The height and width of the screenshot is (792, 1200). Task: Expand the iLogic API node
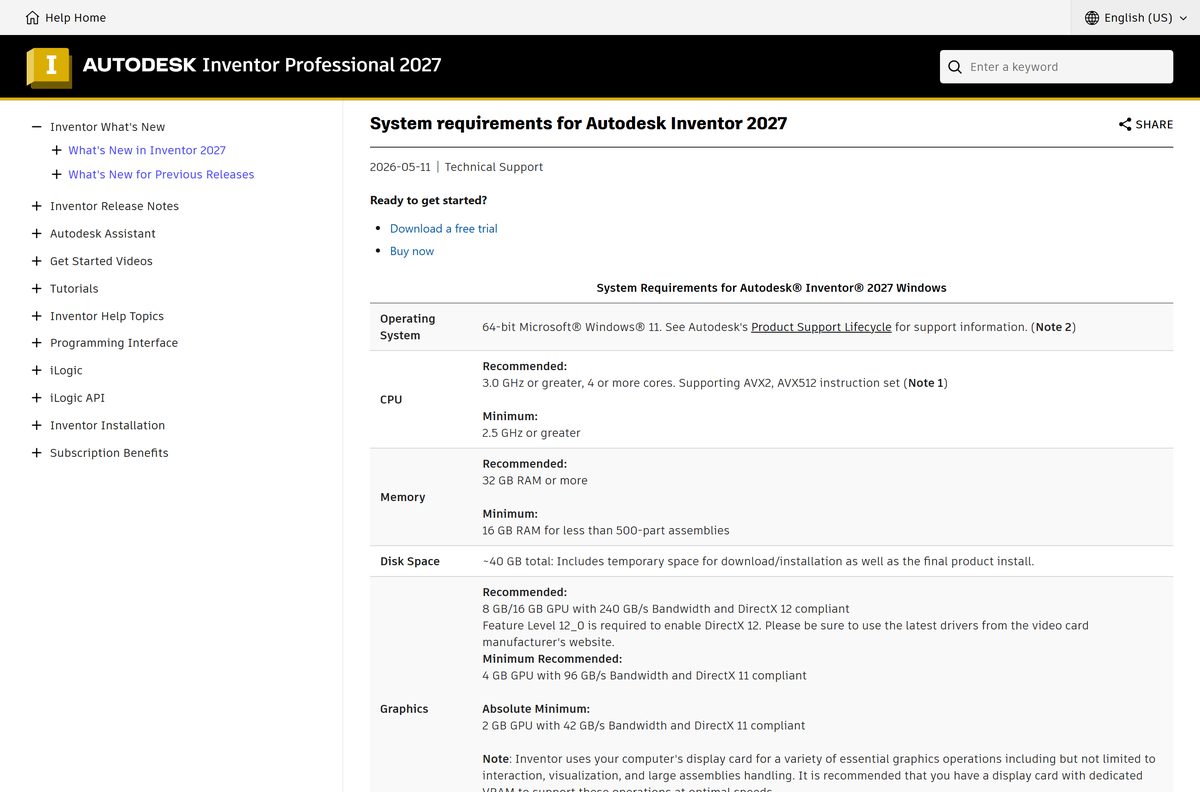pos(37,398)
